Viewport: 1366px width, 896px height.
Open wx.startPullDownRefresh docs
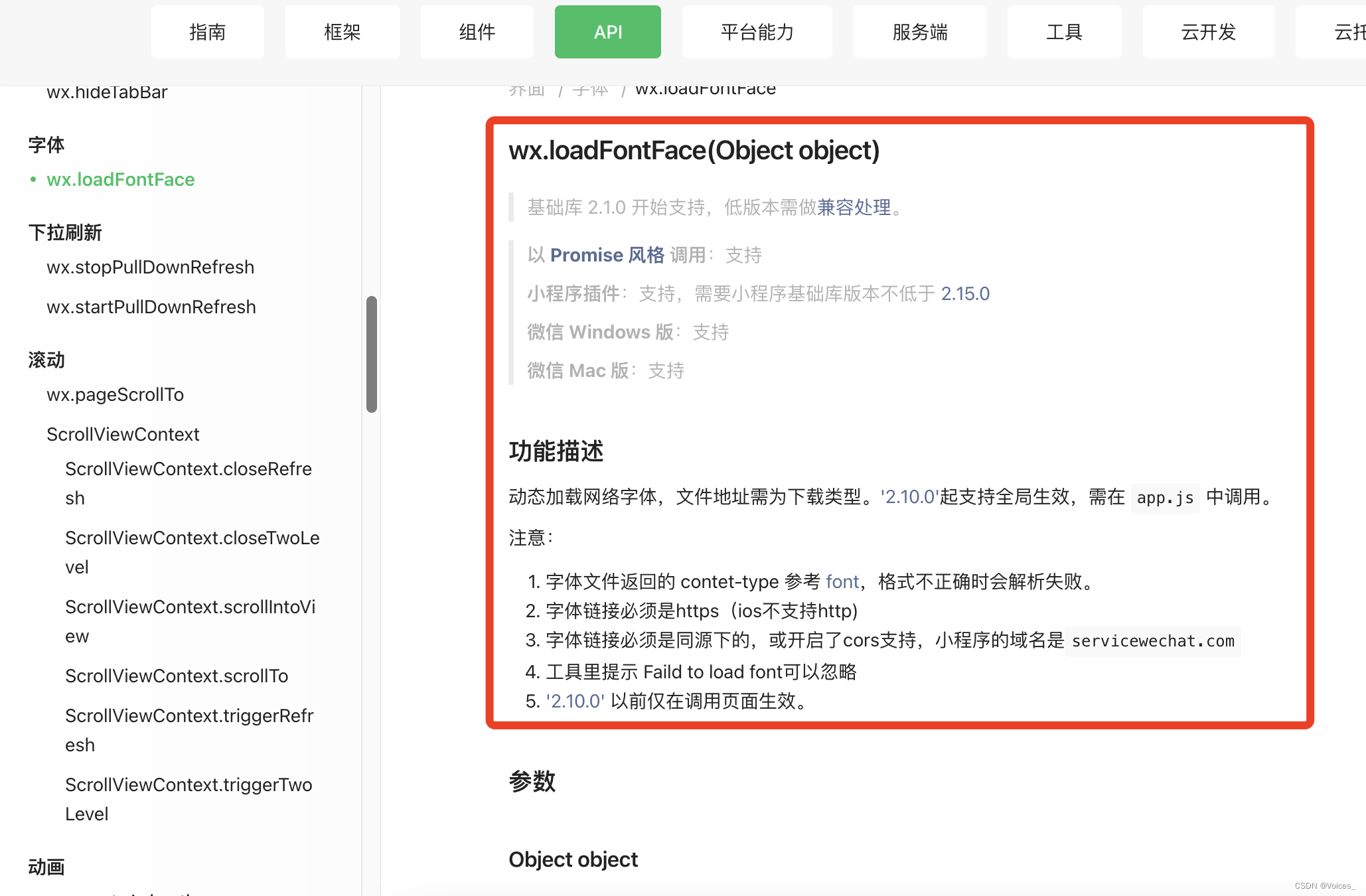click(x=151, y=307)
